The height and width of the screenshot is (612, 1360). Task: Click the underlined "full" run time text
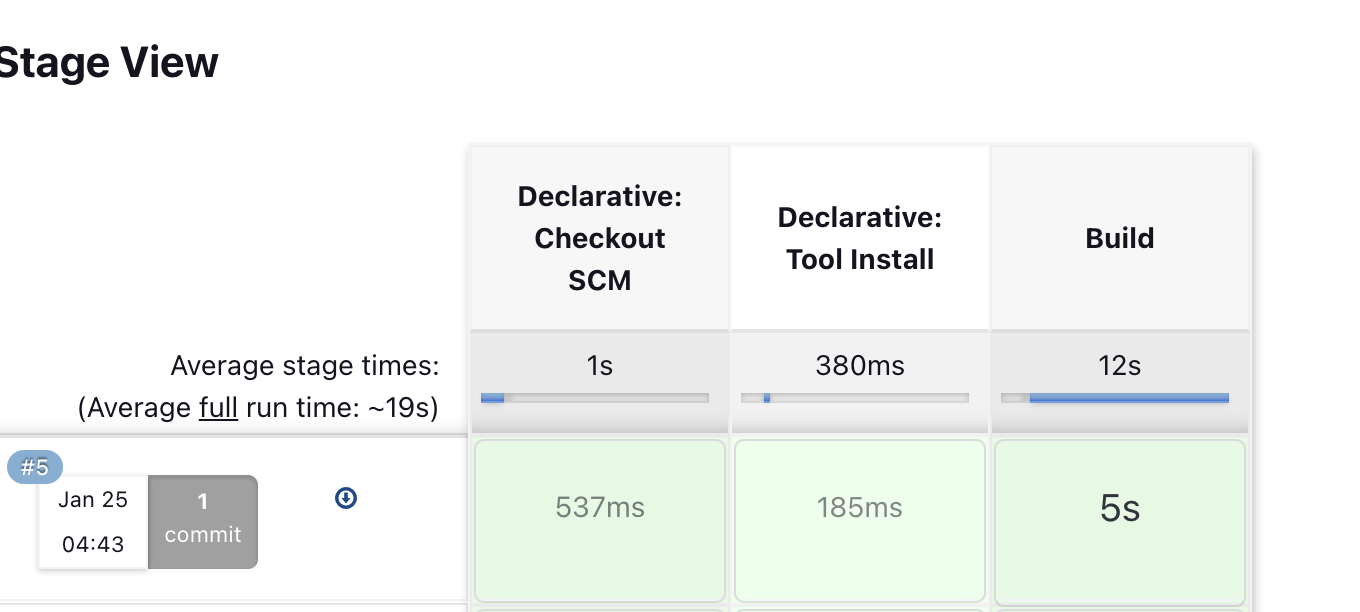pos(218,408)
